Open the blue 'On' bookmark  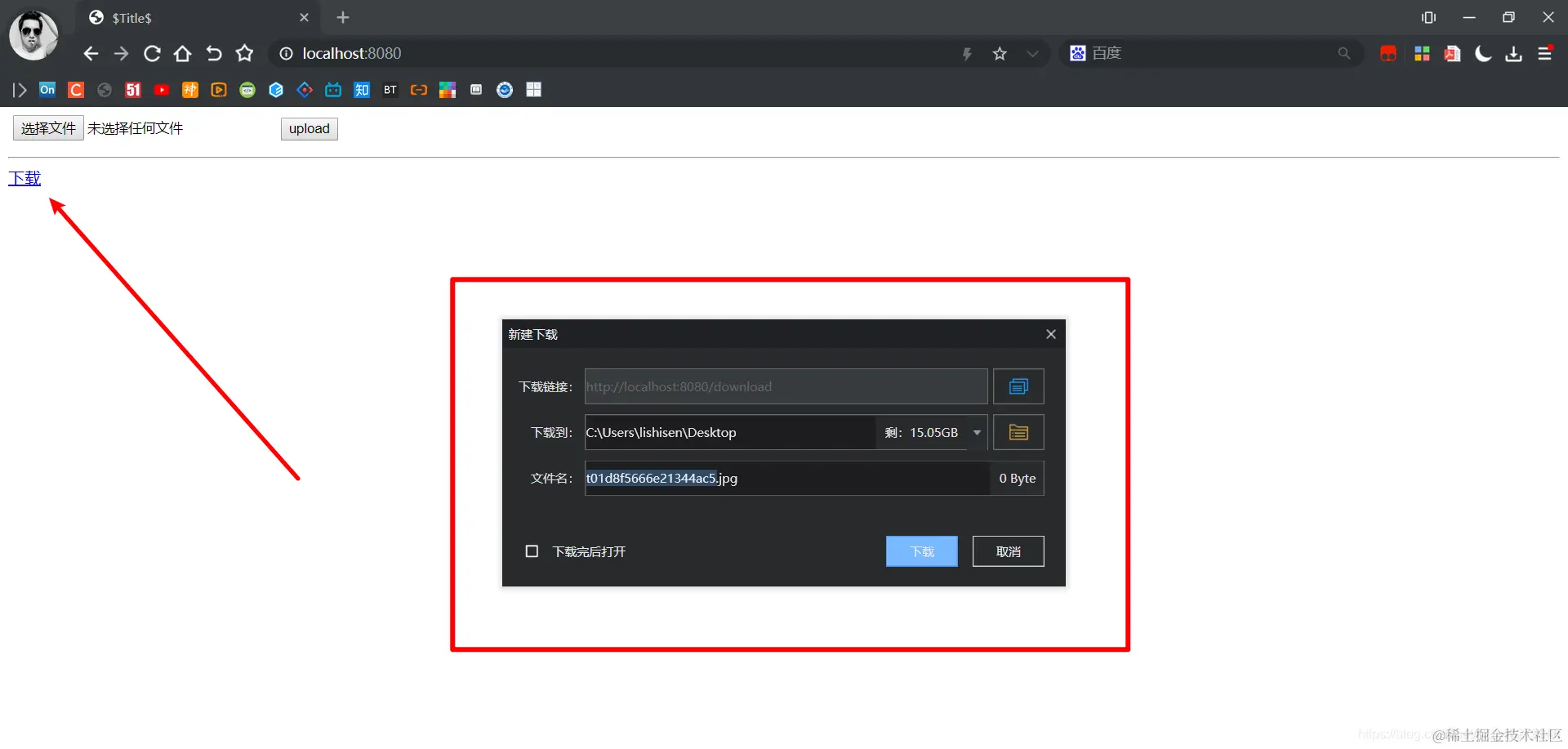(47, 90)
